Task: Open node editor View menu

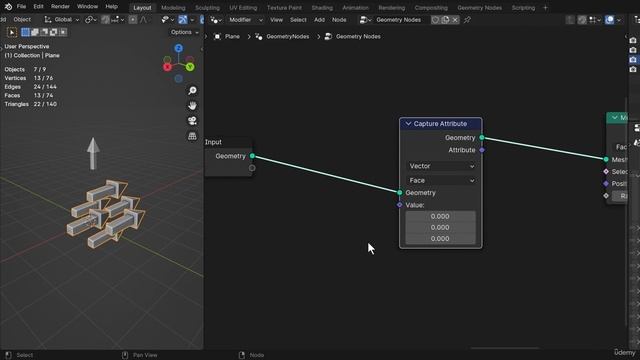Action: click(x=276, y=20)
